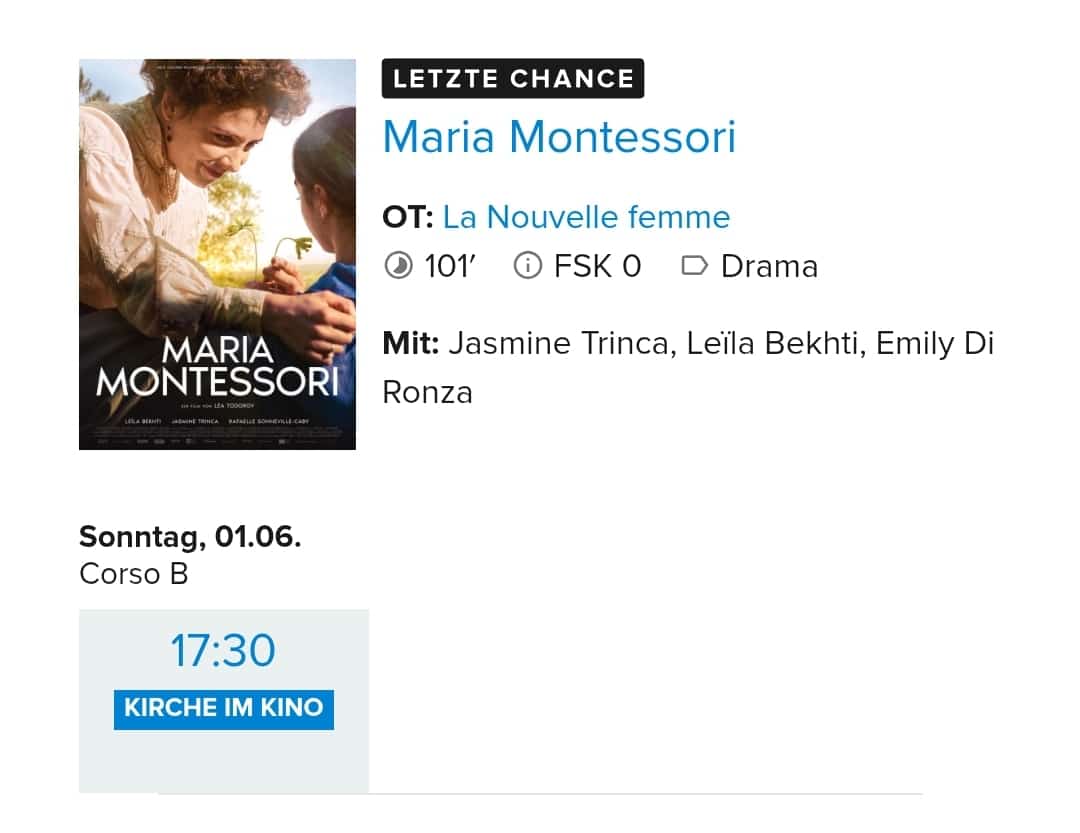The height and width of the screenshot is (833, 1080).
Task: Click the genre tag icon
Action: 694,265
